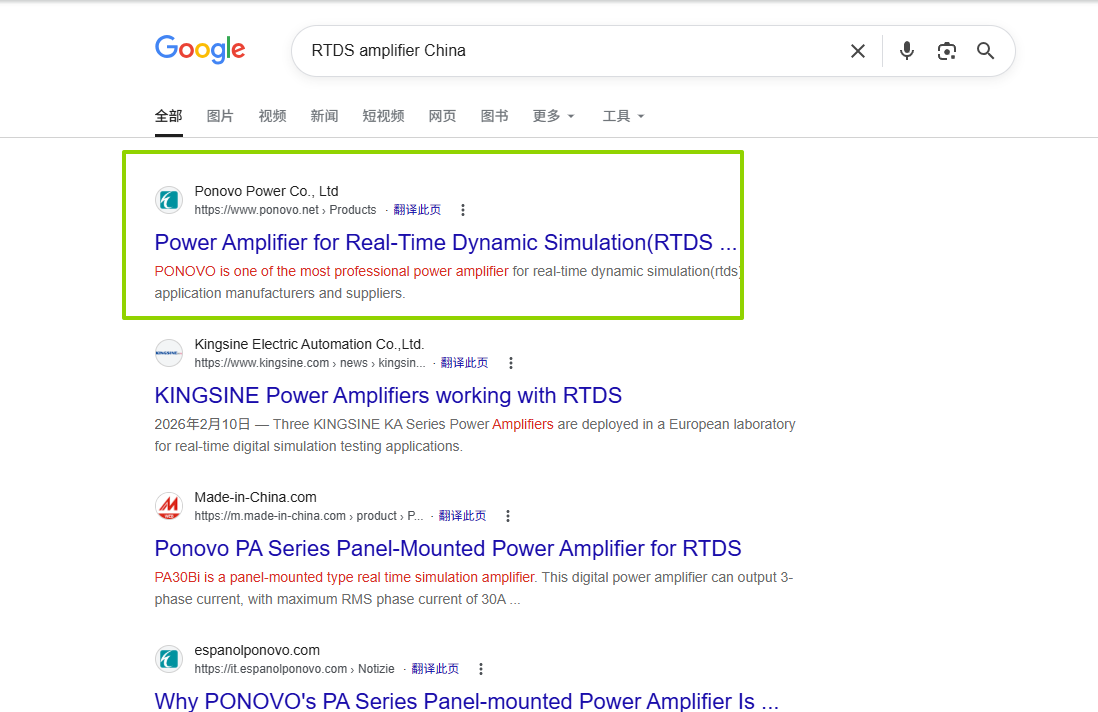Click the Made-in-China.com site name

tap(256, 497)
